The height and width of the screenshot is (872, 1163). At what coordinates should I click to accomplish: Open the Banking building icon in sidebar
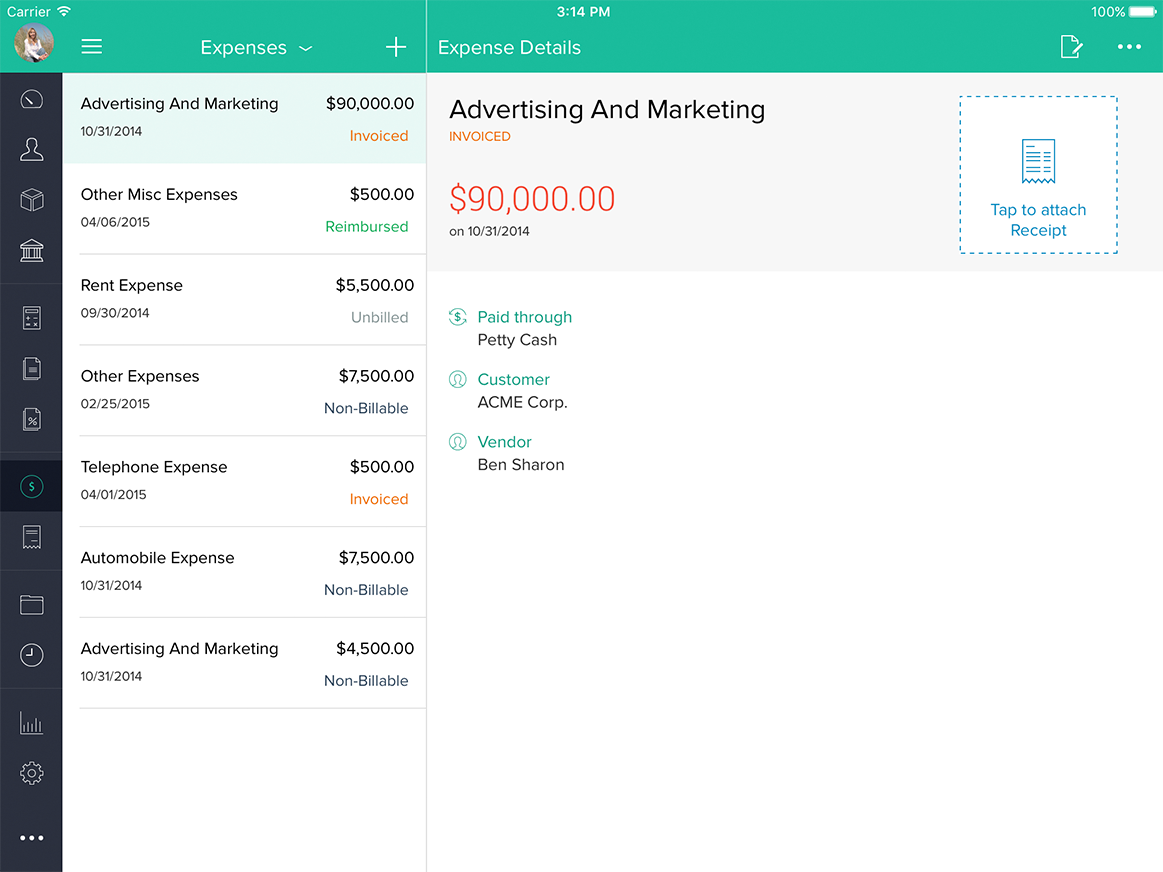click(31, 250)
